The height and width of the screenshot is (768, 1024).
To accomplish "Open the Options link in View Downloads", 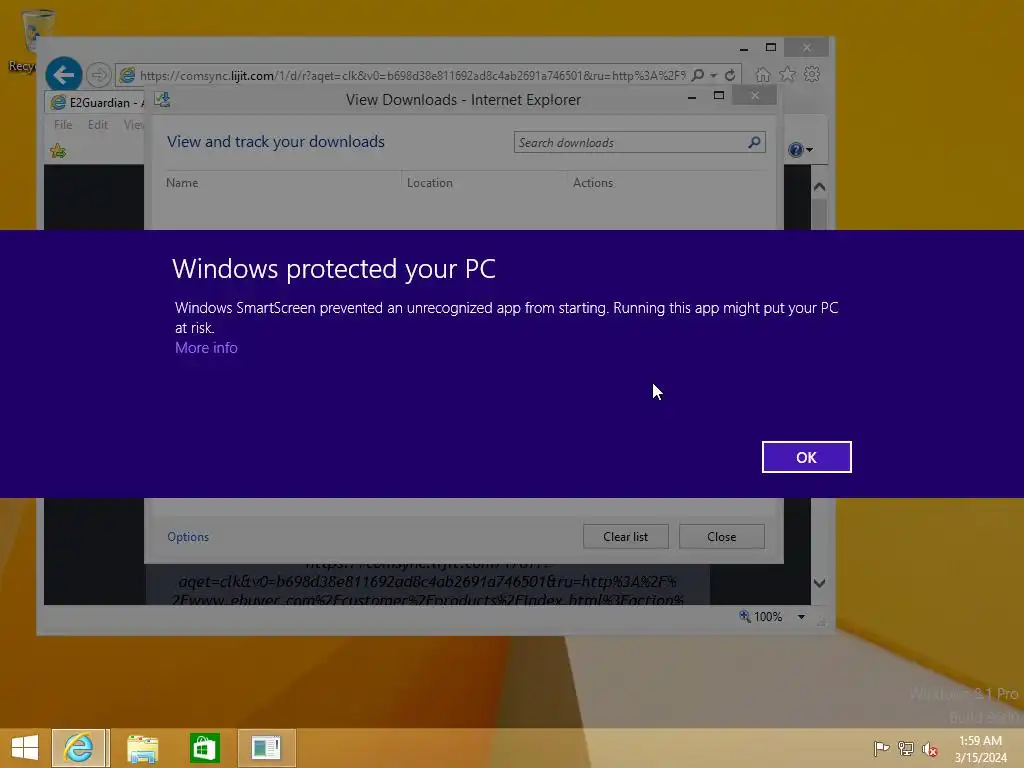I will click(x=188, y=537).
